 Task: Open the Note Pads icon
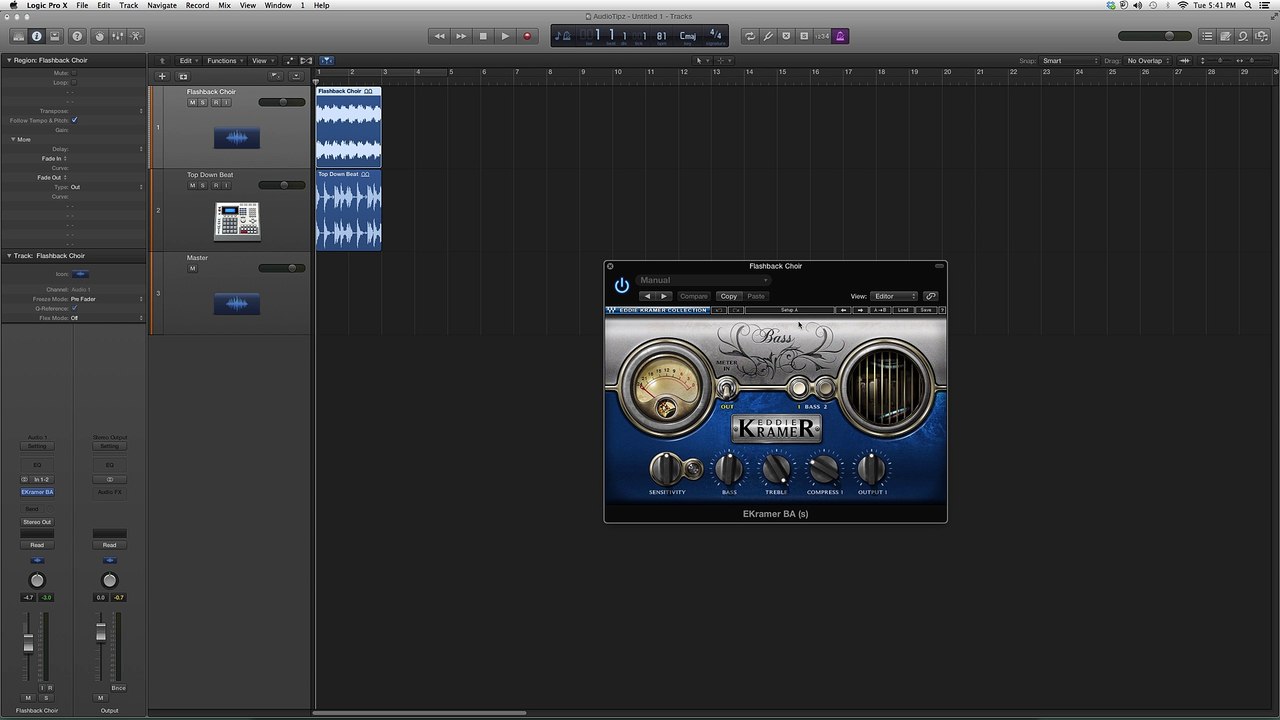(1225, 36)
